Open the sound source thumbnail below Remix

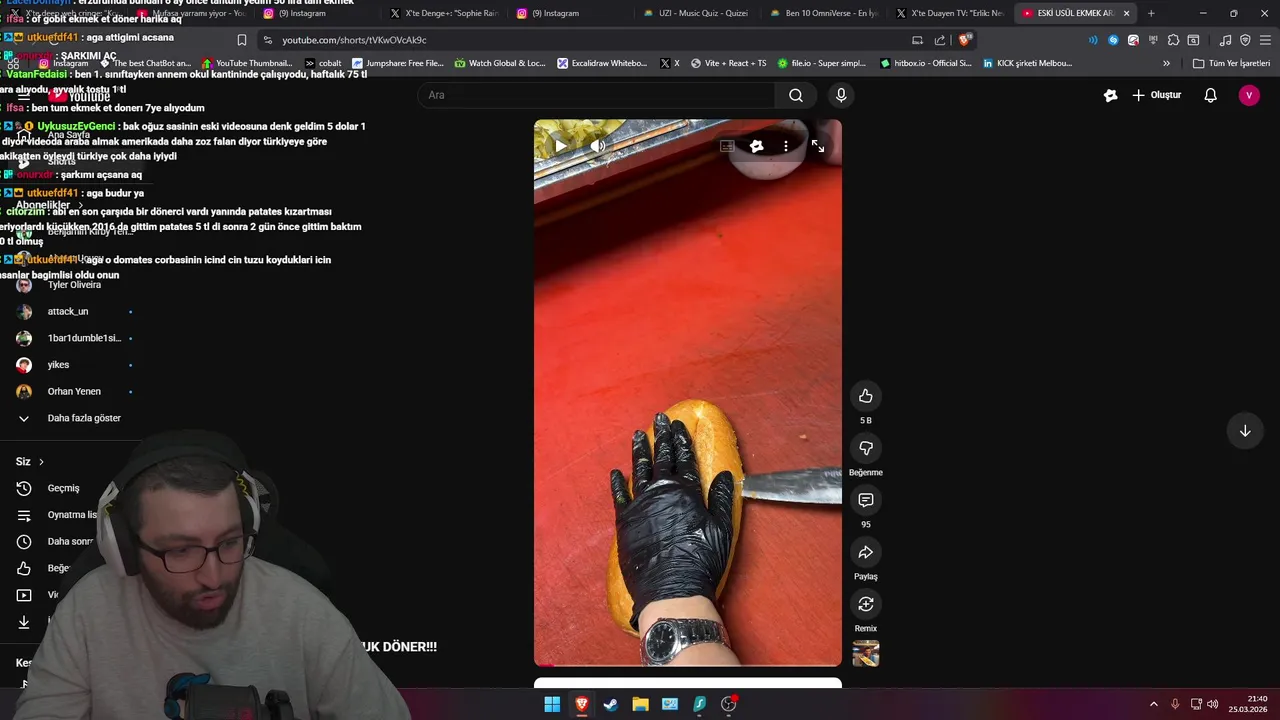tap(866, 653)
